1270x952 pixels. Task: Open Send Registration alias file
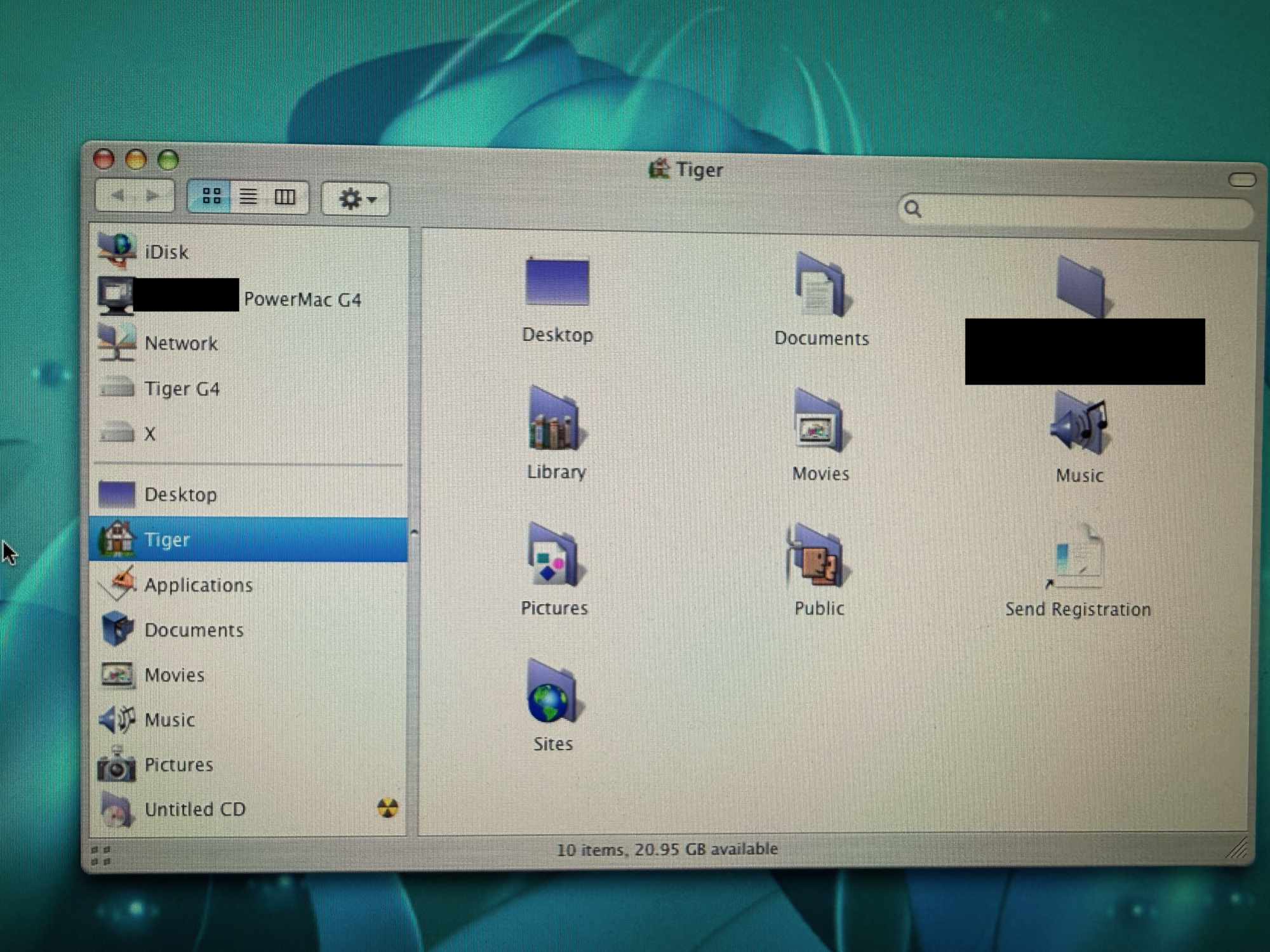coord(1078,559)
